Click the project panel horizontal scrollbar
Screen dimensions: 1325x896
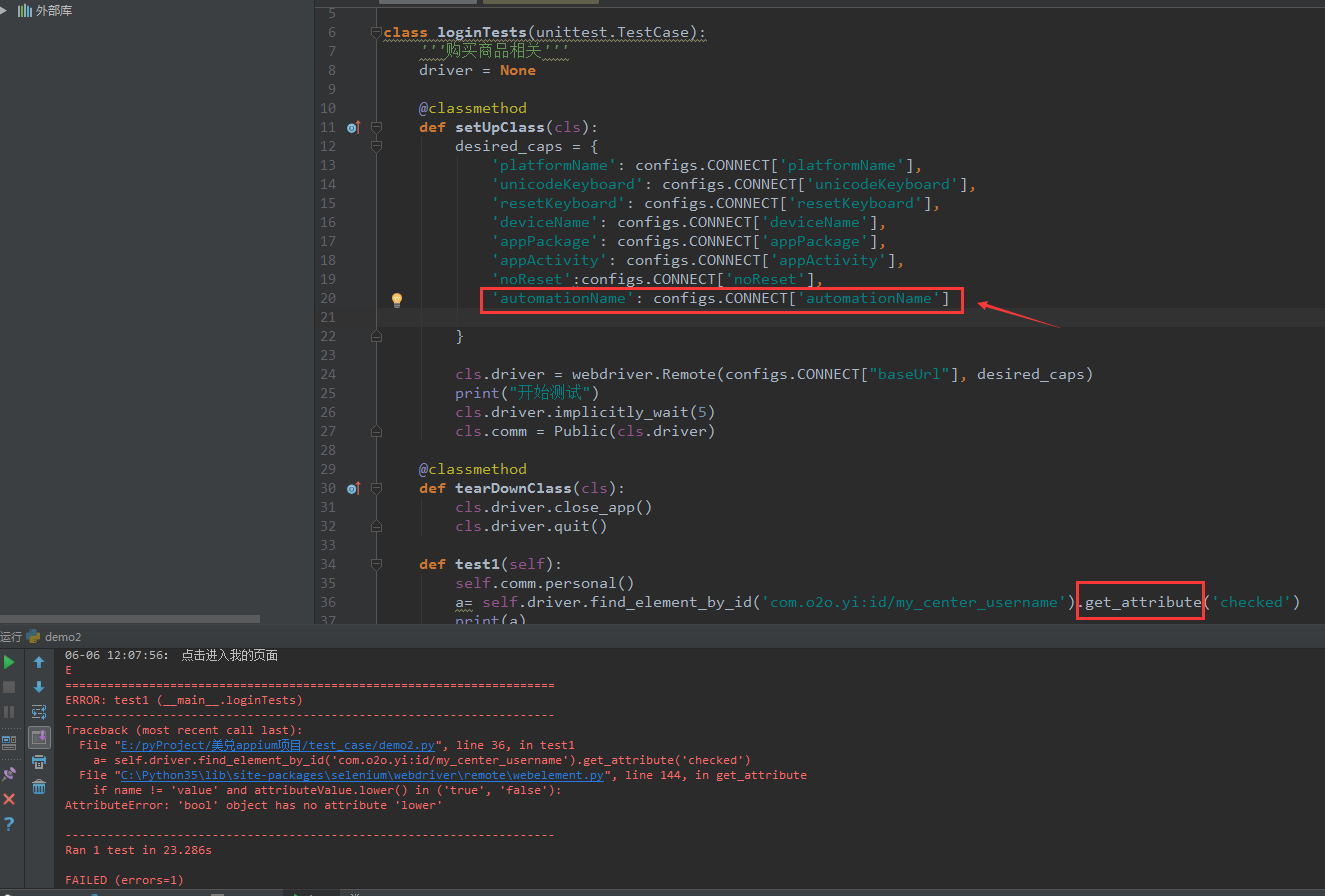pos(129,619)
